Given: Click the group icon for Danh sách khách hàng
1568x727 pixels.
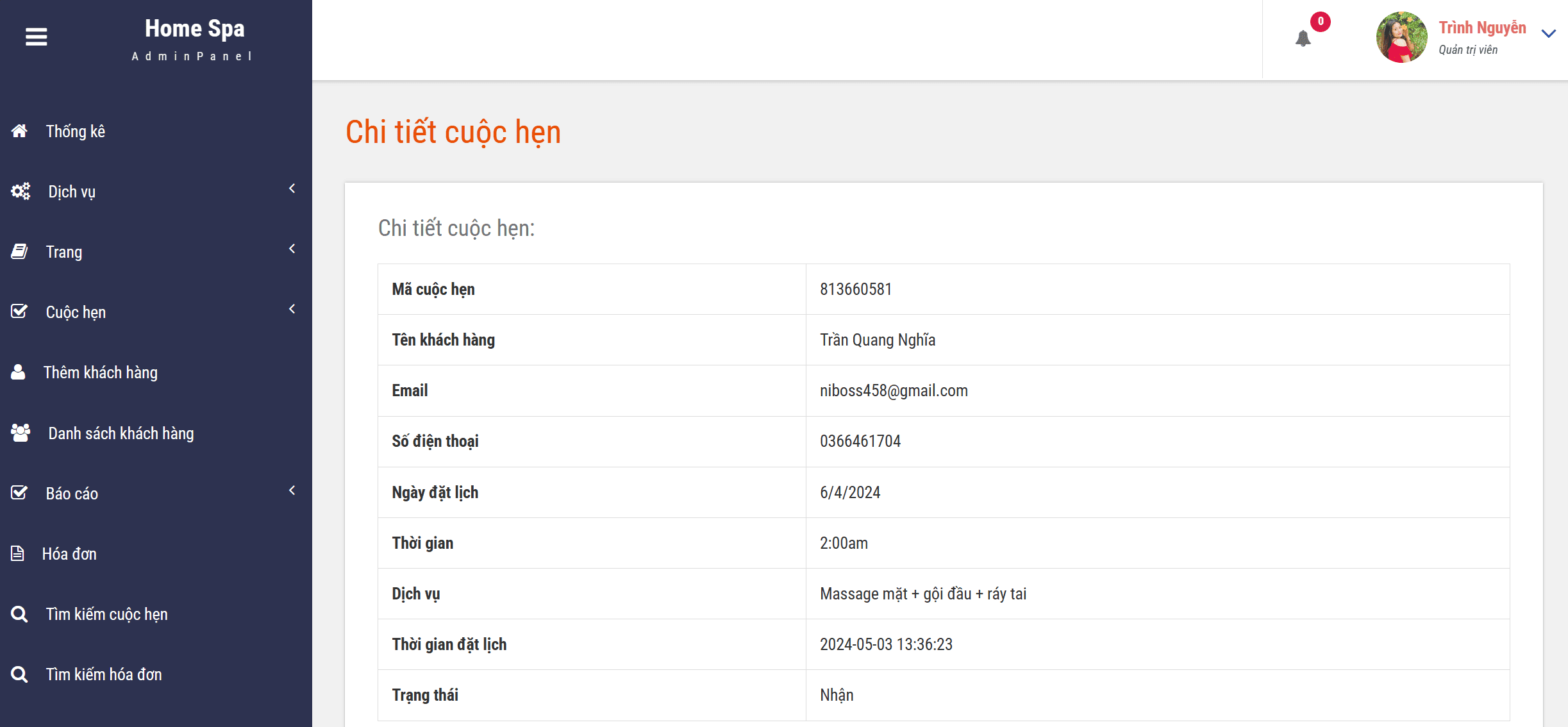Looking at the screenshot, I should tap(21, 433).
